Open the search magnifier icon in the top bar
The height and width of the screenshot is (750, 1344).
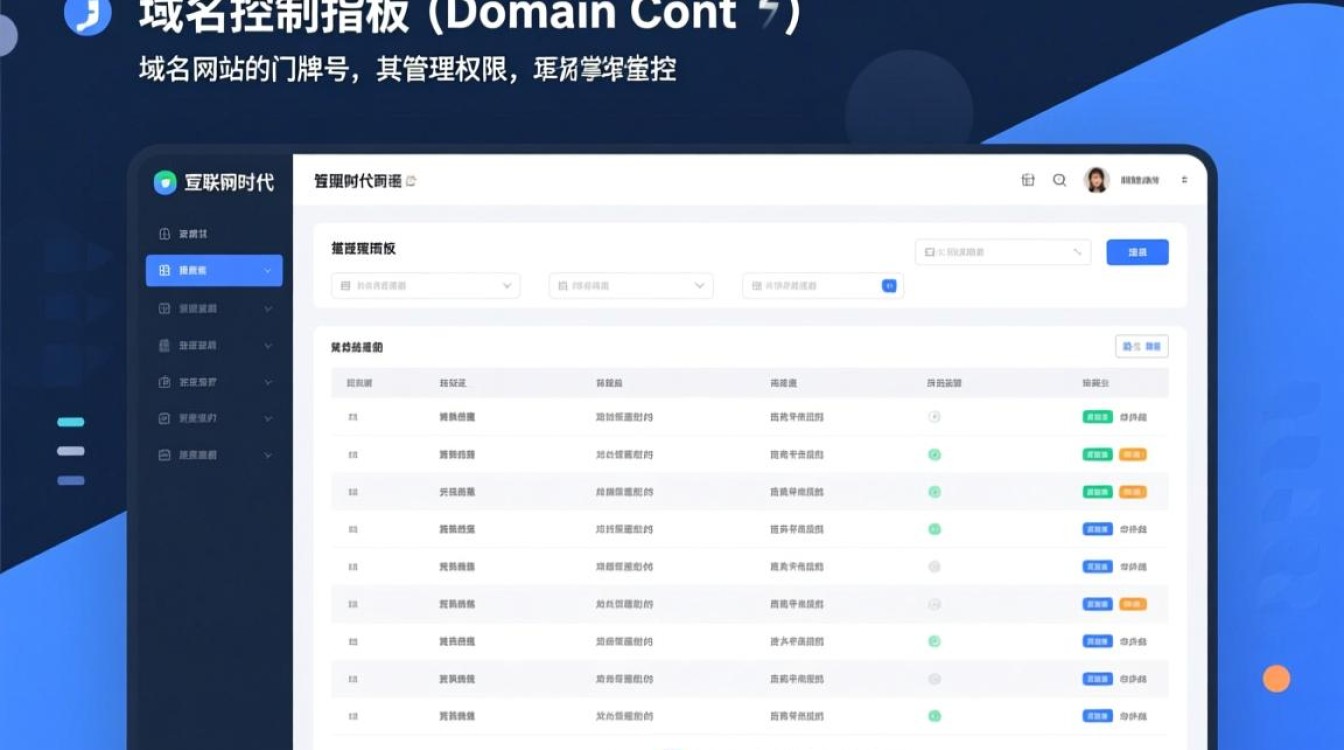[1059, 181]
